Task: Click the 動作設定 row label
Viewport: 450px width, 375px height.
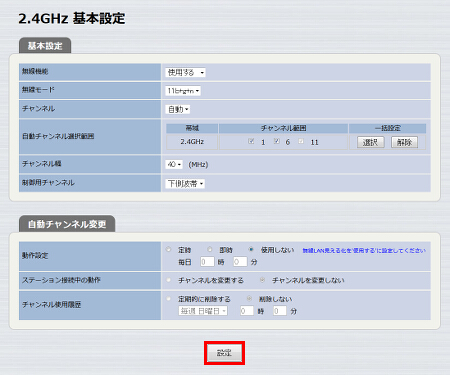Action: (35, 256)
